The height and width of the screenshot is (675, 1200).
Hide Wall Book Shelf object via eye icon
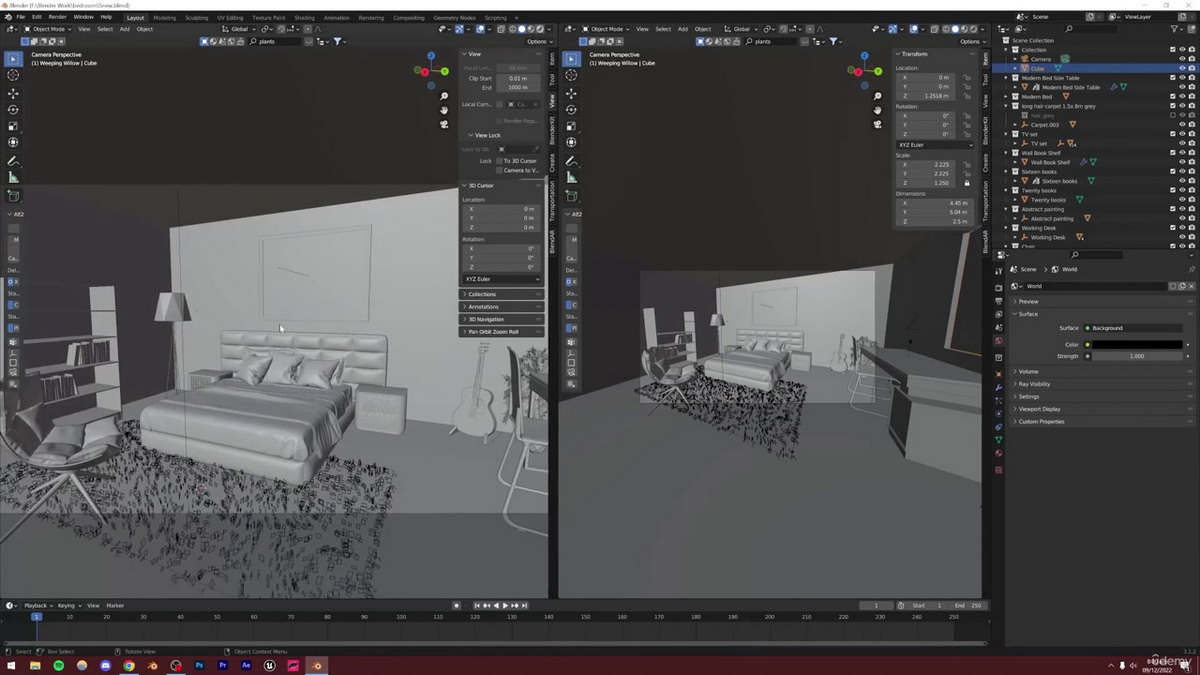click(1182, 162)
